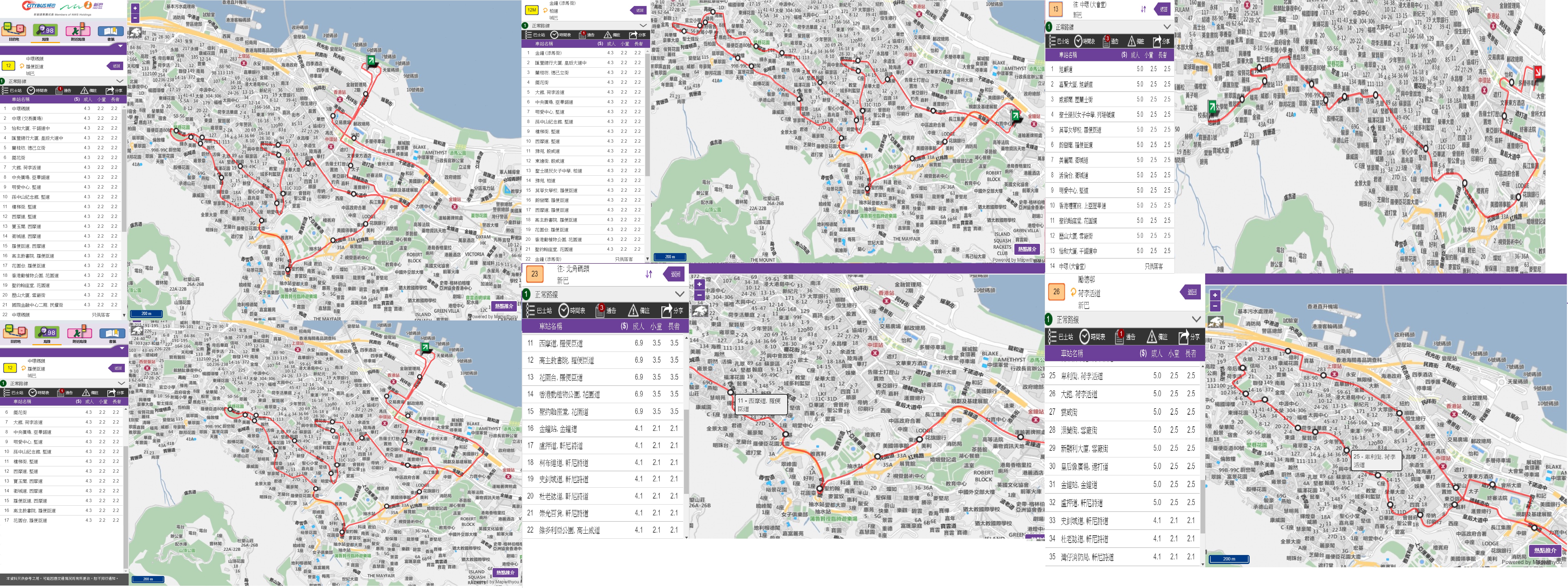The image size is (1568, 588).
Task: Select stop 香港禮賓府, 上亞厘畢道 in route 13 list
Action: (x=1110, y=205)
